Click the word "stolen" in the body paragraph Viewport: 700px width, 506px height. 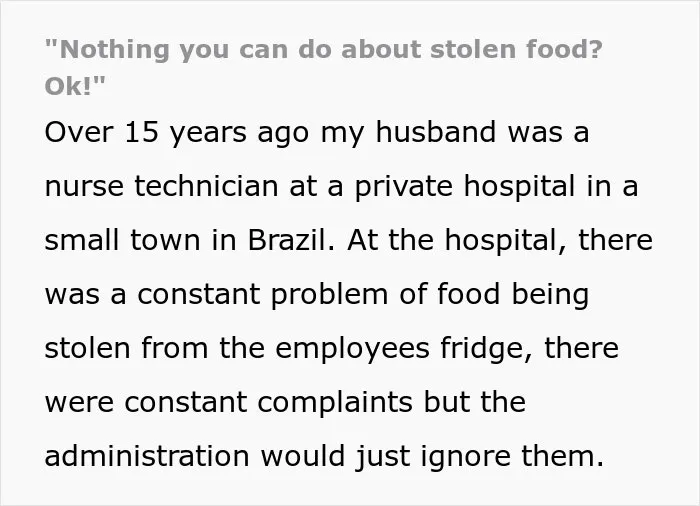tap(88, 348)
